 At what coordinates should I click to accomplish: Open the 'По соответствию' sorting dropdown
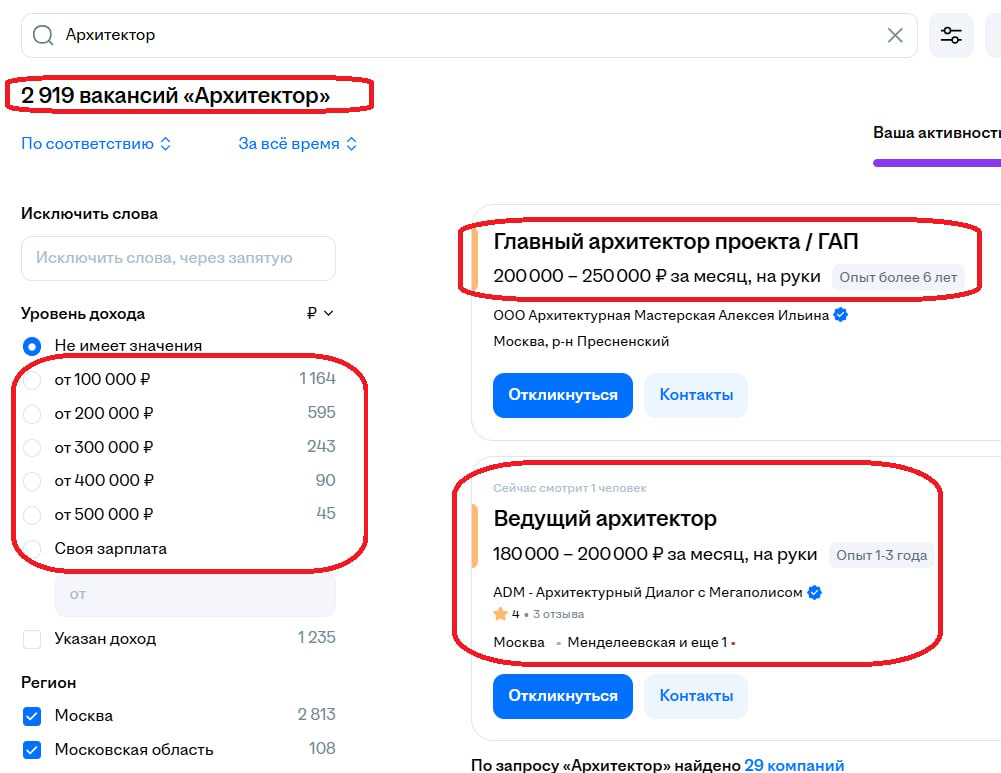pyautogui.click(x=96, y=144)
